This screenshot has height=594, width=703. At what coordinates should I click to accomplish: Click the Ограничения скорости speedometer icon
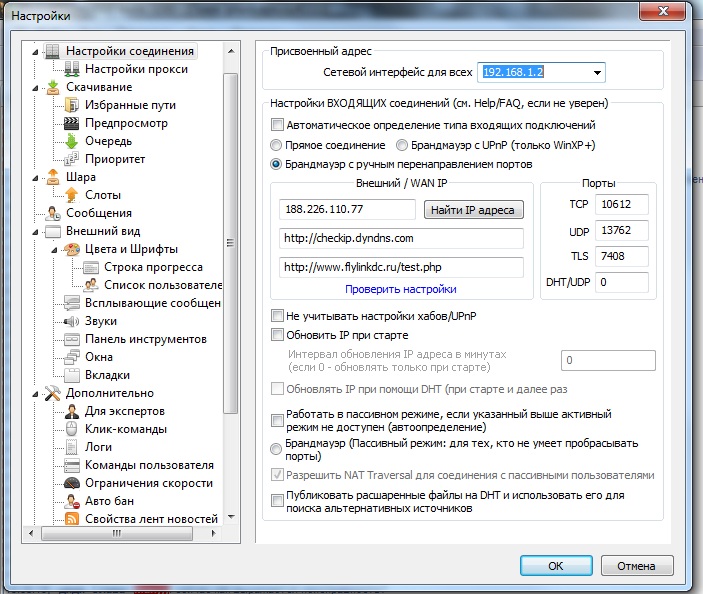click(x=72, y=483)
